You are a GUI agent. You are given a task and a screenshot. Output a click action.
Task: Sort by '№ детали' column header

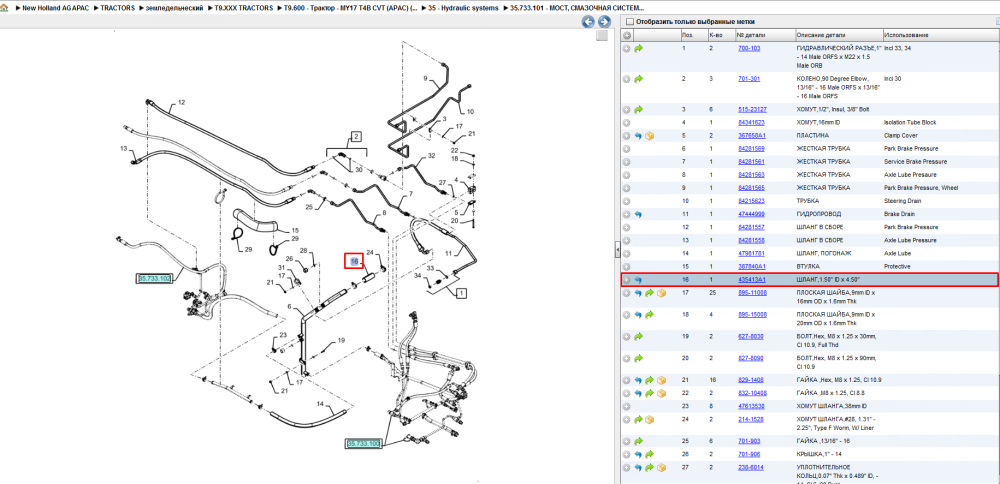[x=751, y=35]
